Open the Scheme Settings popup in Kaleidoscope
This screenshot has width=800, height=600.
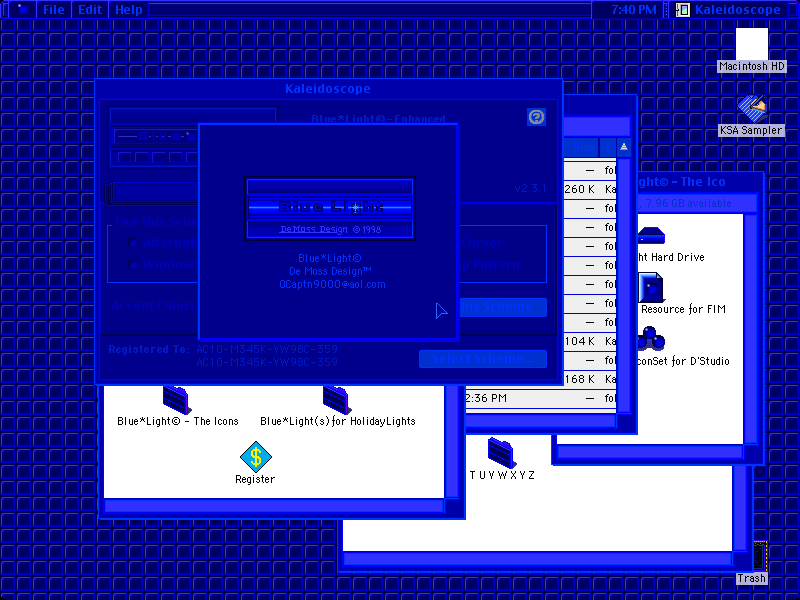point(152,192)
